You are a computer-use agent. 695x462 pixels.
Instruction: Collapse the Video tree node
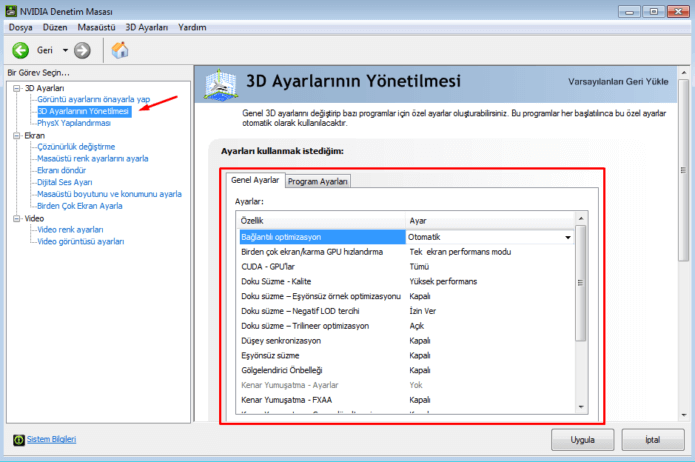(17, 219)
